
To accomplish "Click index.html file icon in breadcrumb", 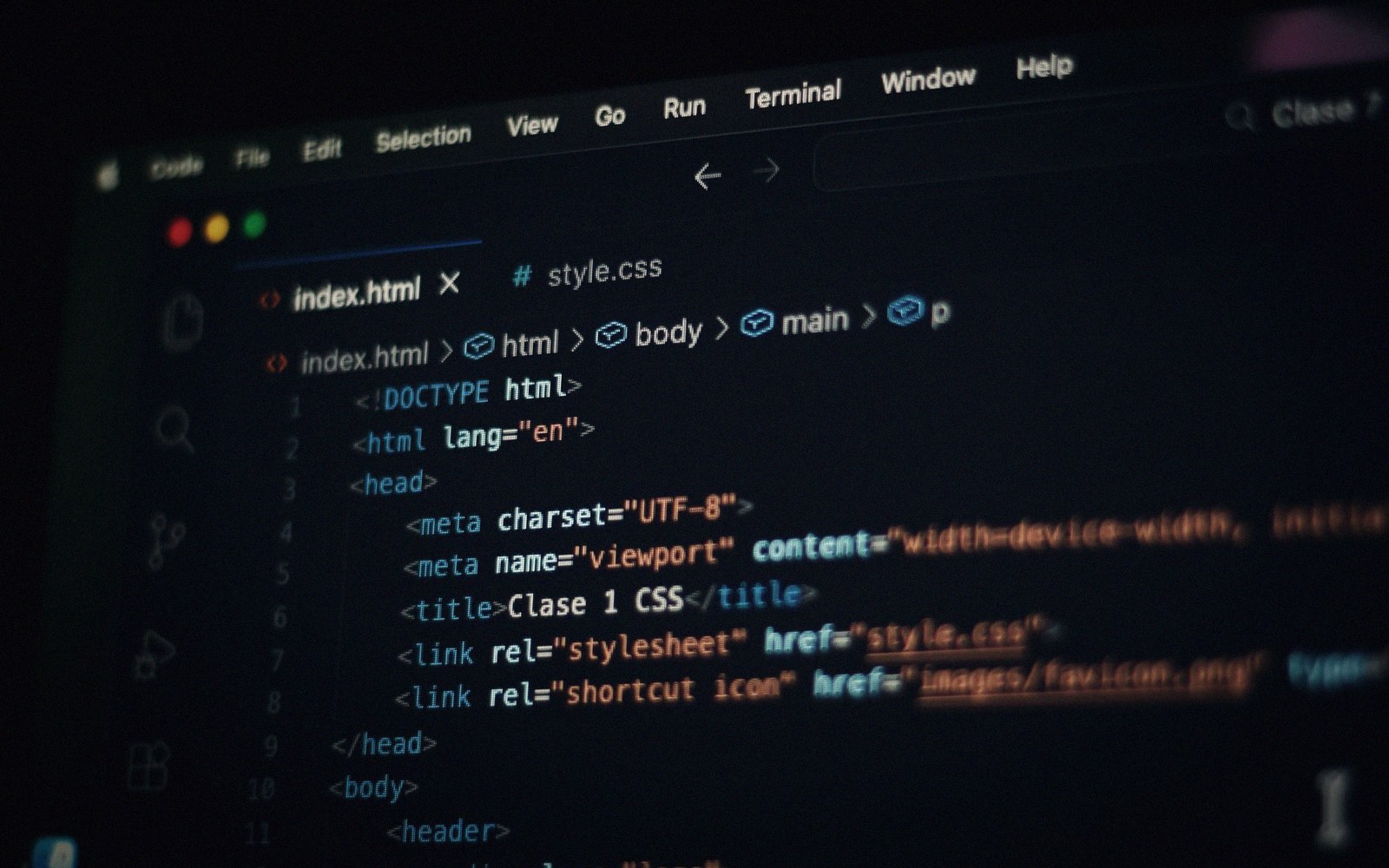I will (x=276, y=363).
